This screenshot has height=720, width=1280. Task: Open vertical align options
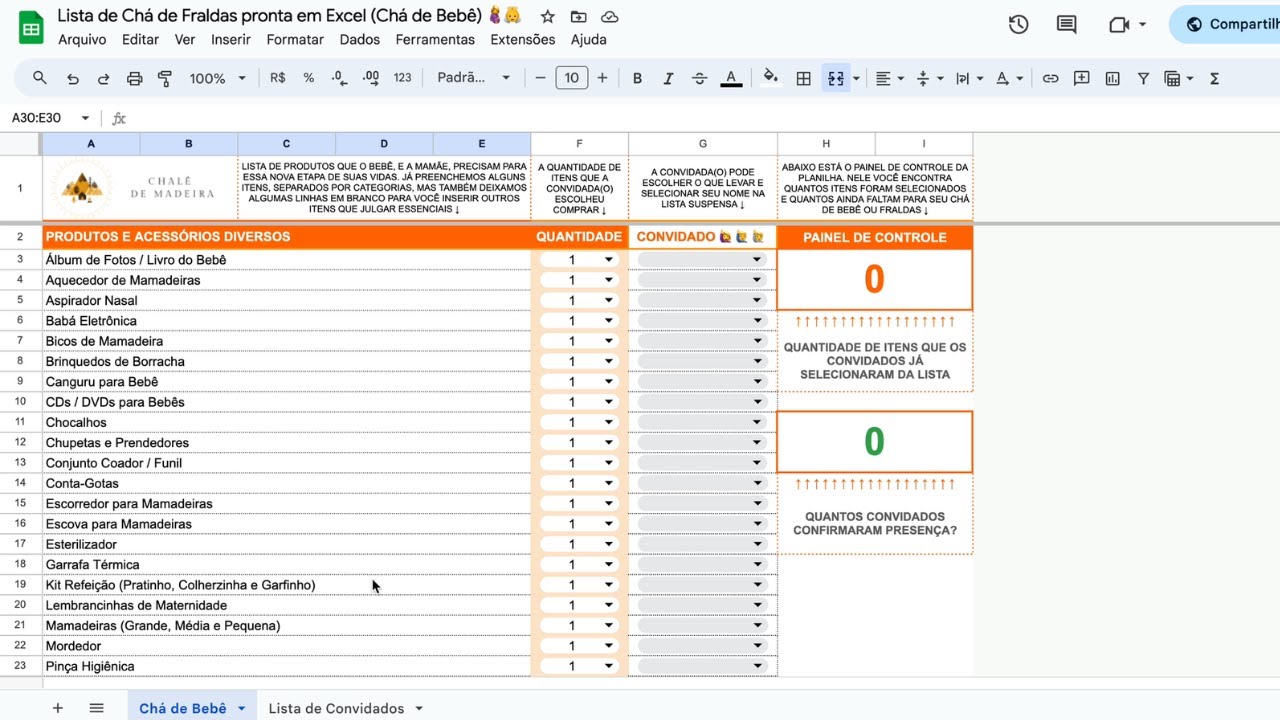click(929, 78)
